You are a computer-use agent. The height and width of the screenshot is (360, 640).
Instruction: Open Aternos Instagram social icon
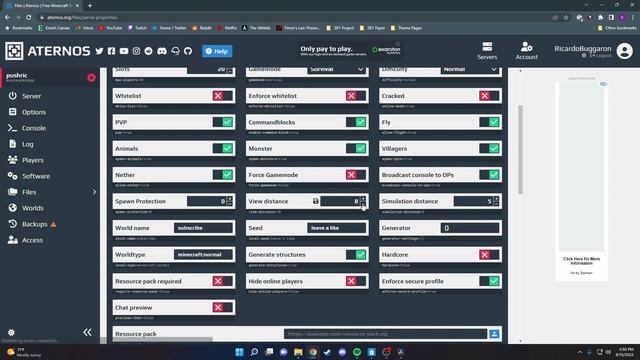tap(136, 51)
